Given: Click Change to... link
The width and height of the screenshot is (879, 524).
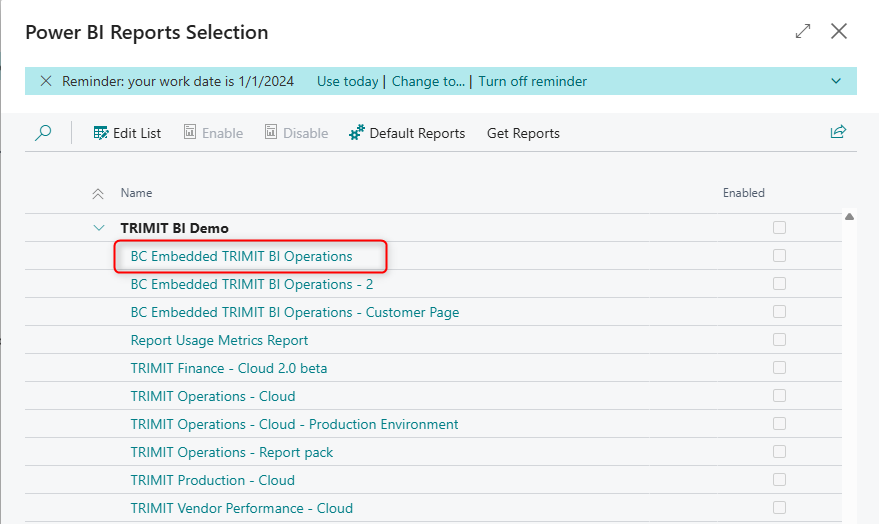Looking at the screenshot, I should pos(428,81).
